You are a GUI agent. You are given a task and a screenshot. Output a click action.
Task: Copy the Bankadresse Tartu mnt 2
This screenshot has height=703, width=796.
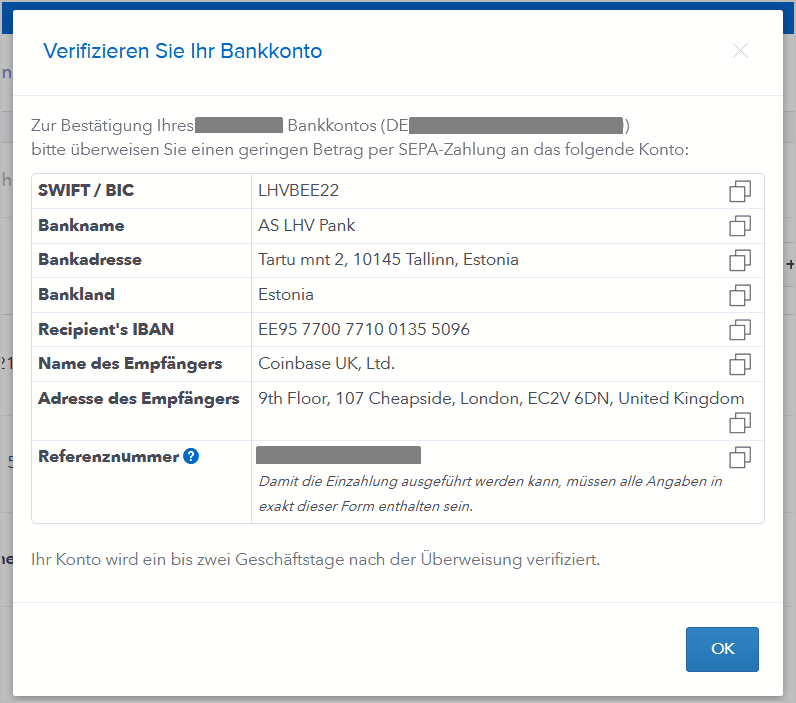coord(740,260)
